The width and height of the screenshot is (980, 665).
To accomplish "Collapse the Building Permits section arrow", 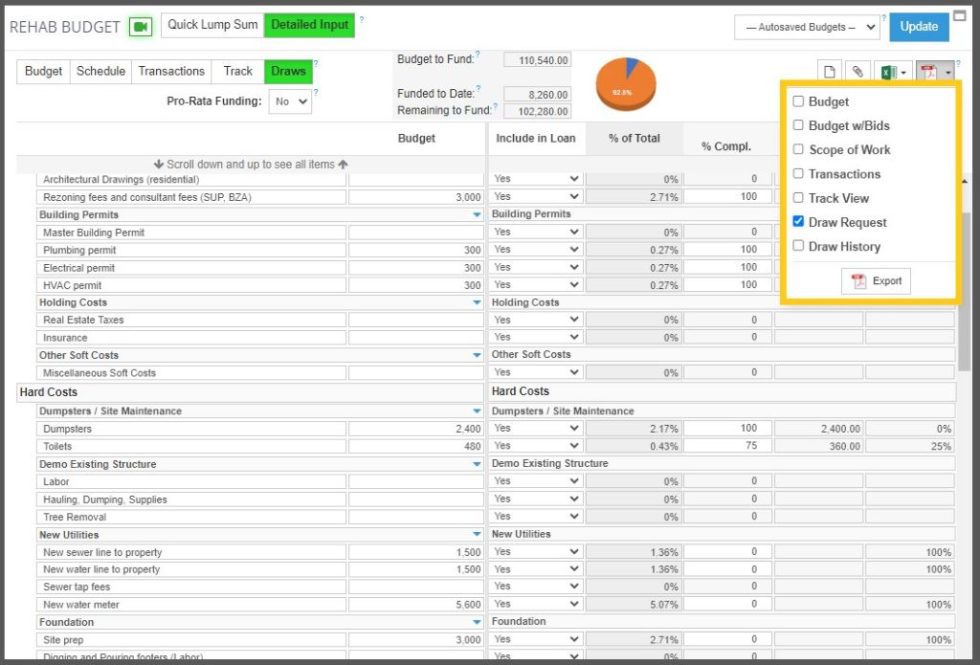I will (477, 214).
